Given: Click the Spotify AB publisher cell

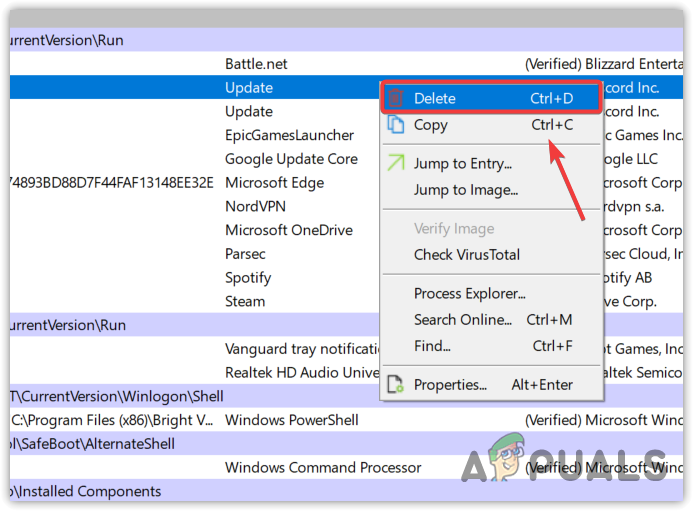Looking at the screenshot, I should [x=628, y=278].
